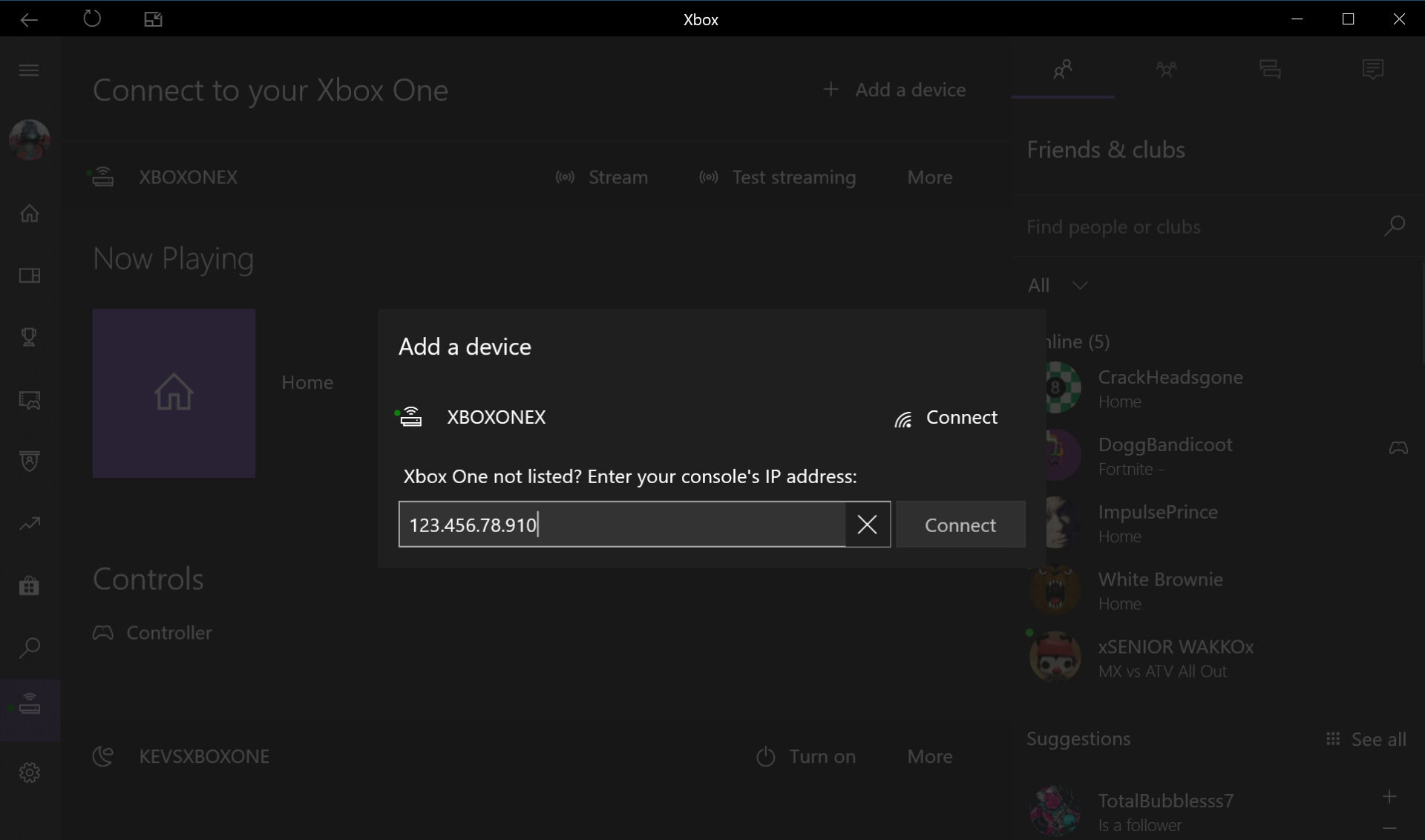Viewport: 1425px width, 840px height.
Task: Clear the IP address field
Action: point(867,525)
